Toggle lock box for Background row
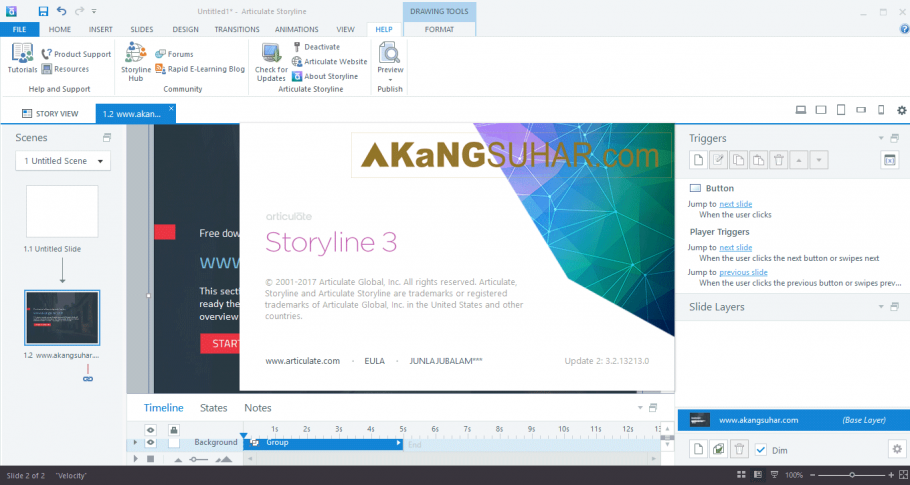The image size is (910, 485). pos(174,443)
